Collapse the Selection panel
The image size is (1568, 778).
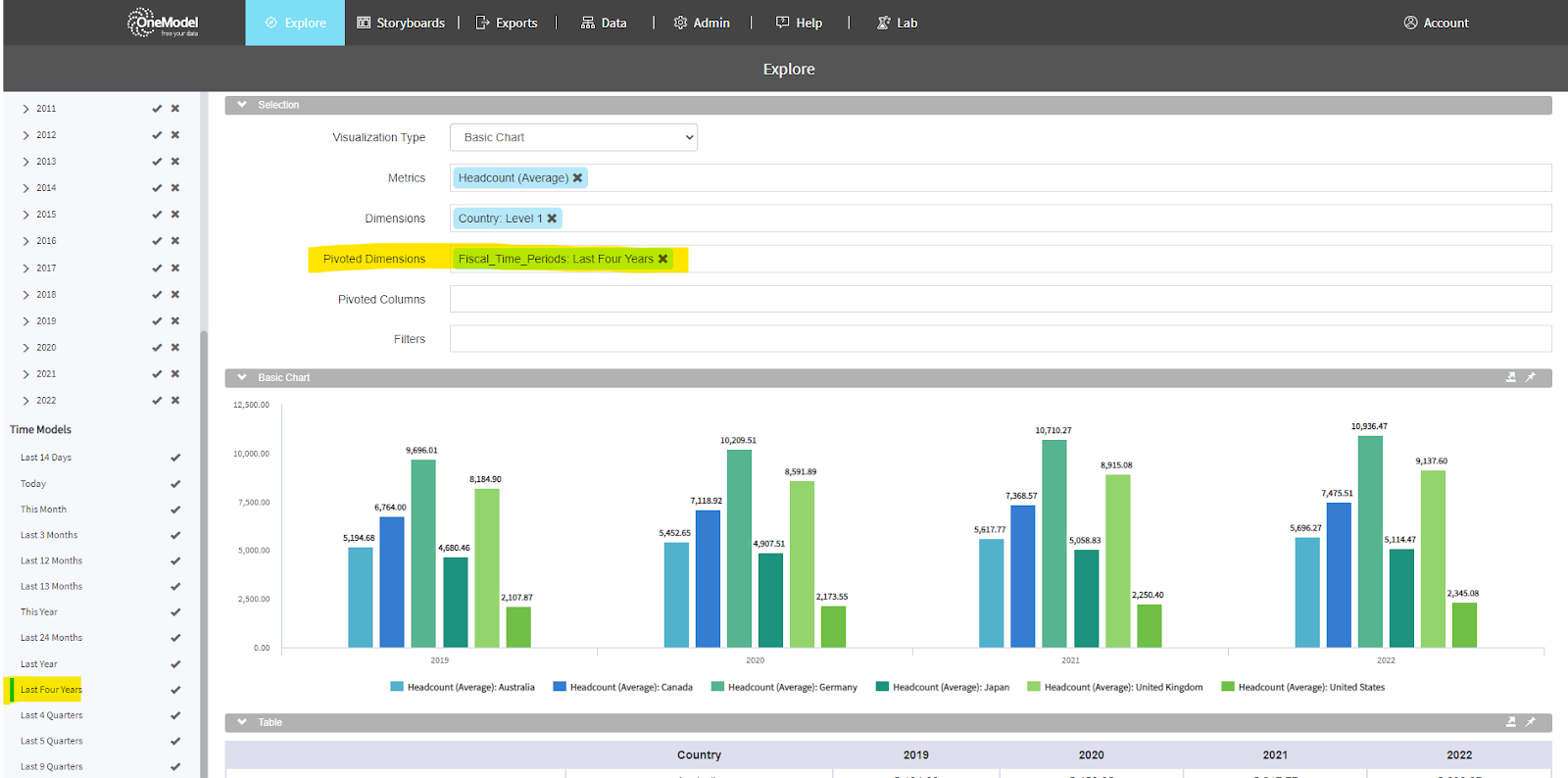(242, 105)
